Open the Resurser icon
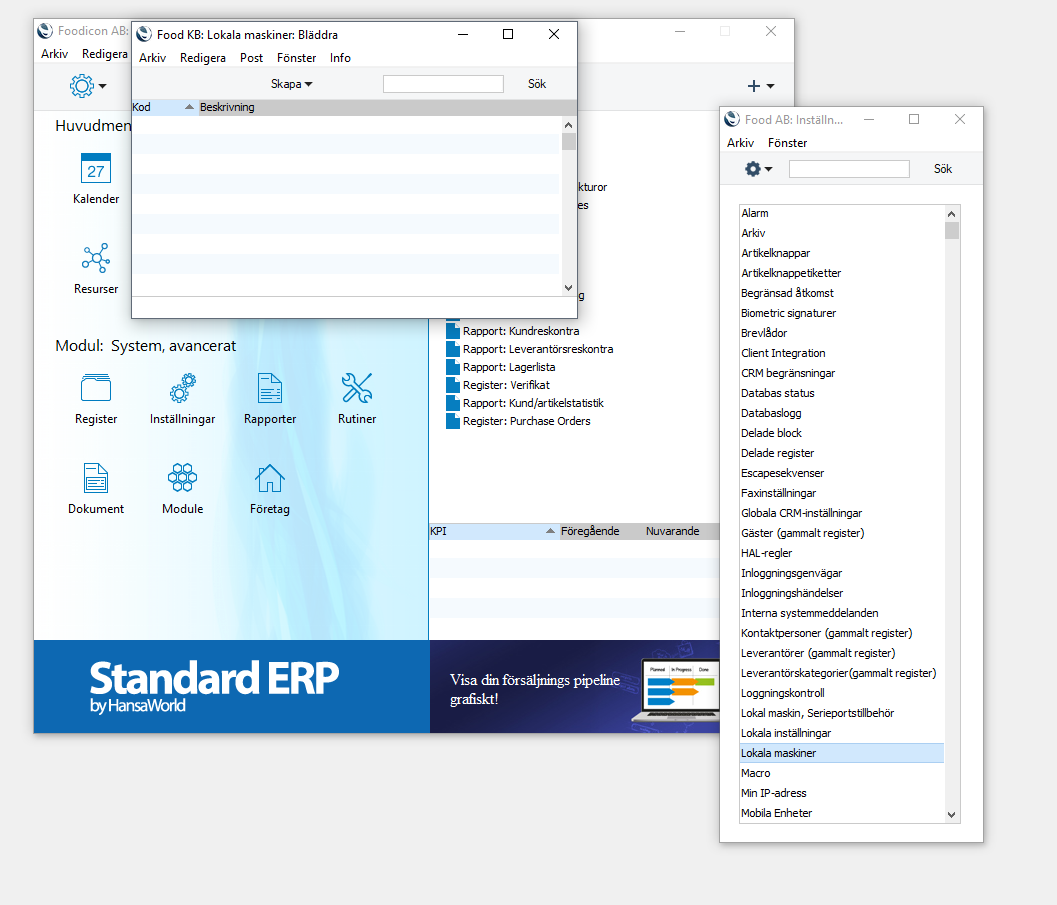The width and height of the screenshot is (1057, 905). pyautogui.click(x=96, y=258)
